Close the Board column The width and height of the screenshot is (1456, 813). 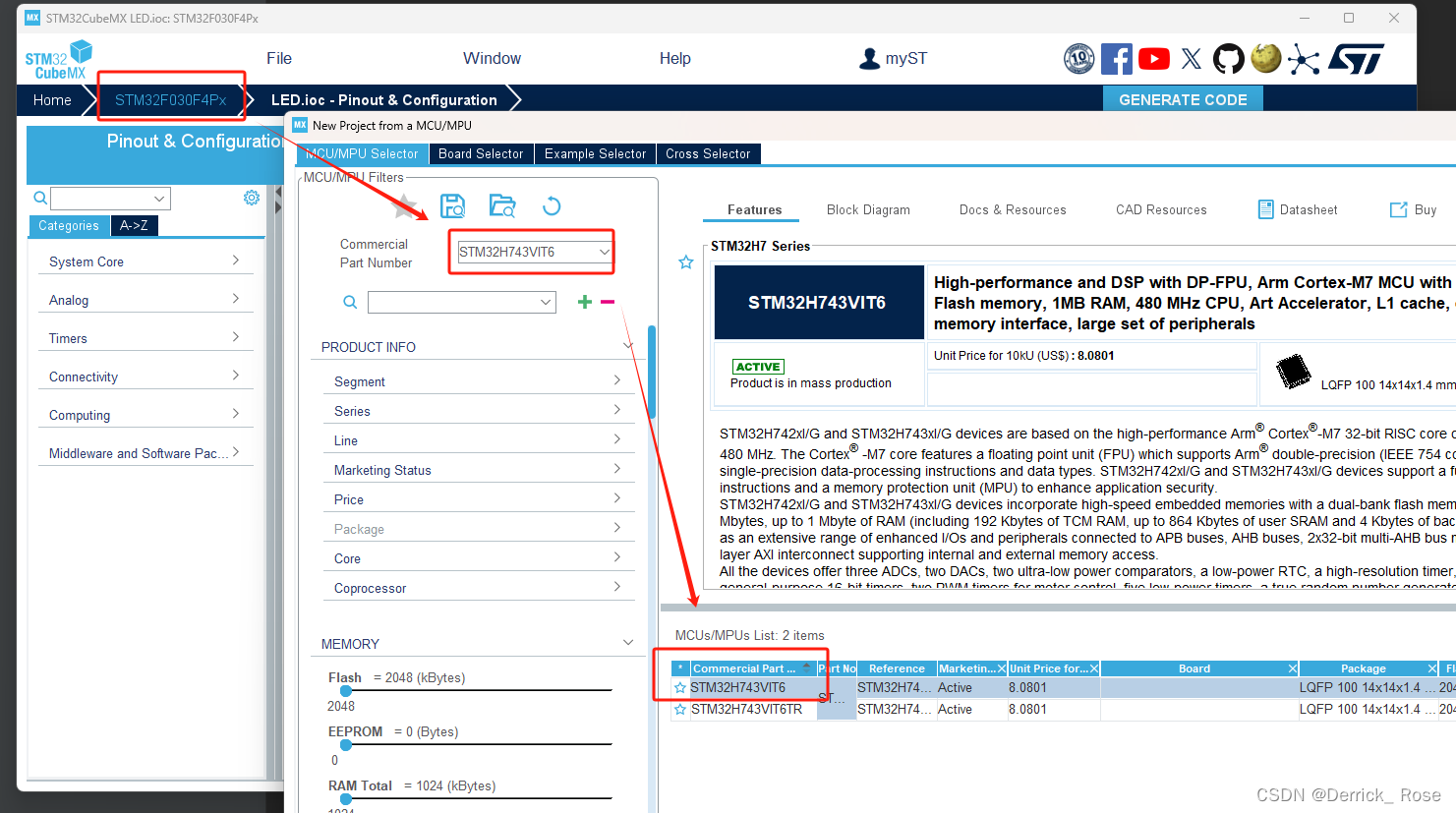[x=1293, y=668]
